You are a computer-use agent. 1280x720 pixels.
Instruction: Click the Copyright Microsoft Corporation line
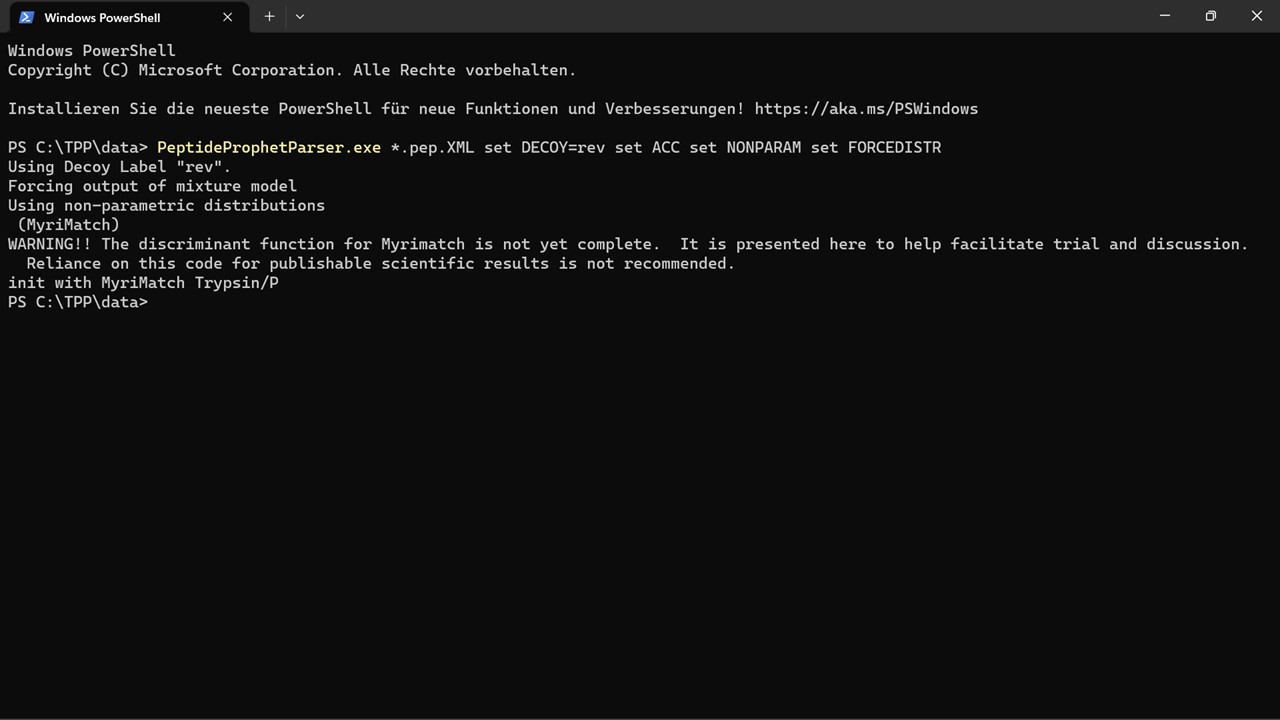[291, 71]
